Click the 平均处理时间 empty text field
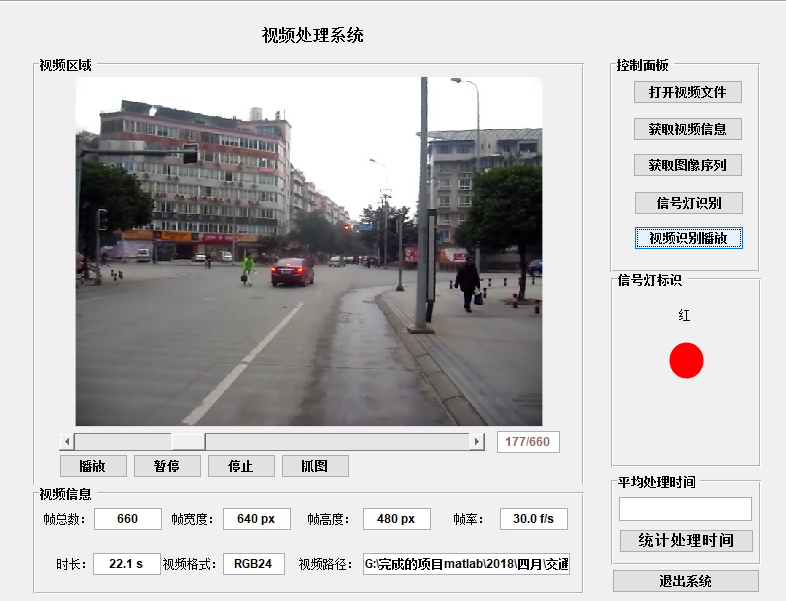The height and width of the screenshot is (601, 786). coord(685,509)
